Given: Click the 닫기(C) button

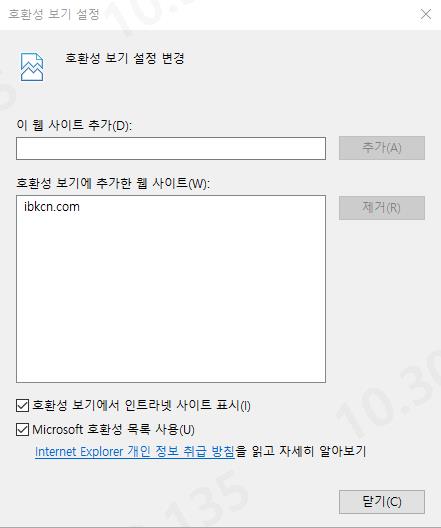Looking at the screenshot, I should pos(382,502).
